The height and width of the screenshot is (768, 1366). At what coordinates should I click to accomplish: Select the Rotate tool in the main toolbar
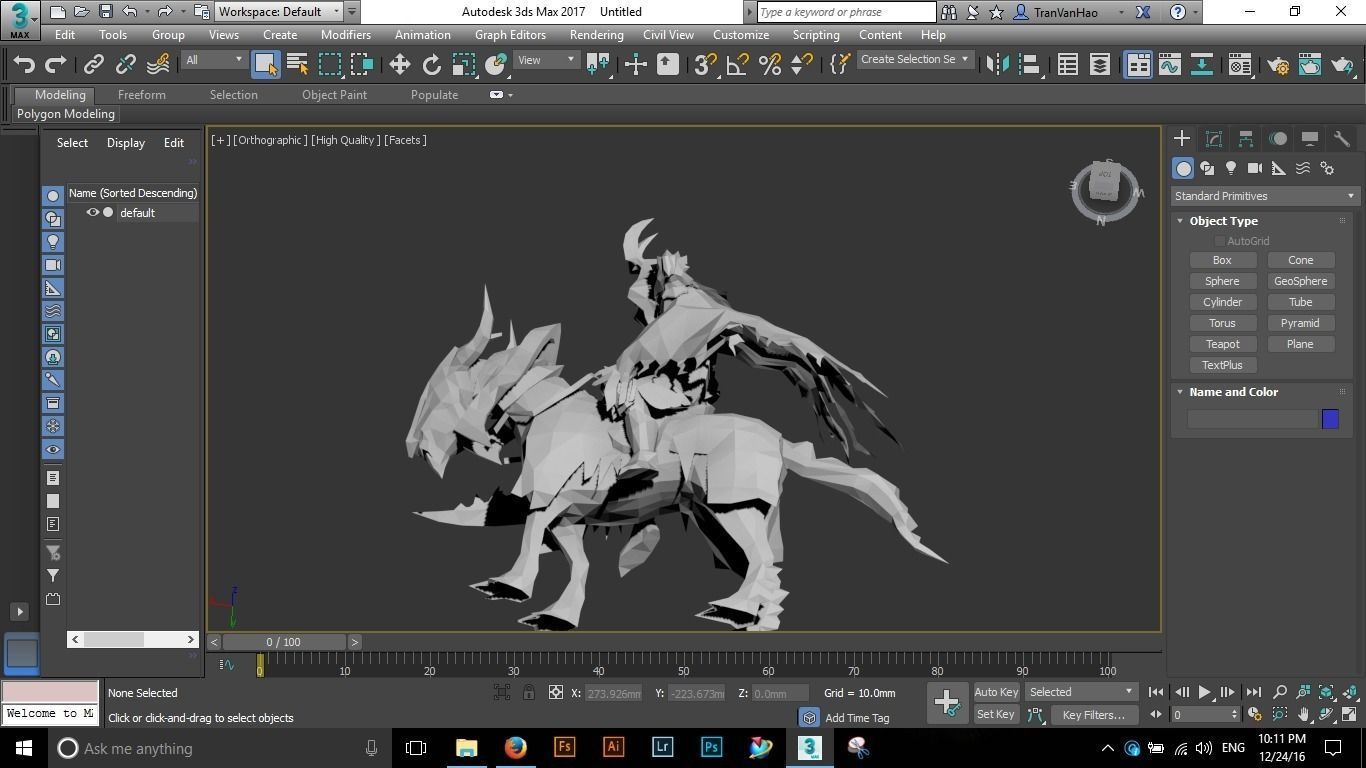[x=431, y=64]
